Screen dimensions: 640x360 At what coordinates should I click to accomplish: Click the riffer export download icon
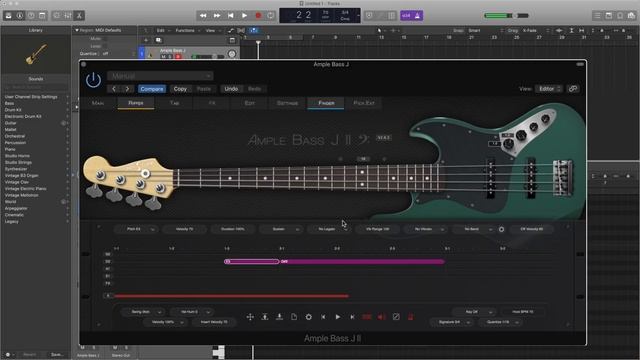(280, 317)
